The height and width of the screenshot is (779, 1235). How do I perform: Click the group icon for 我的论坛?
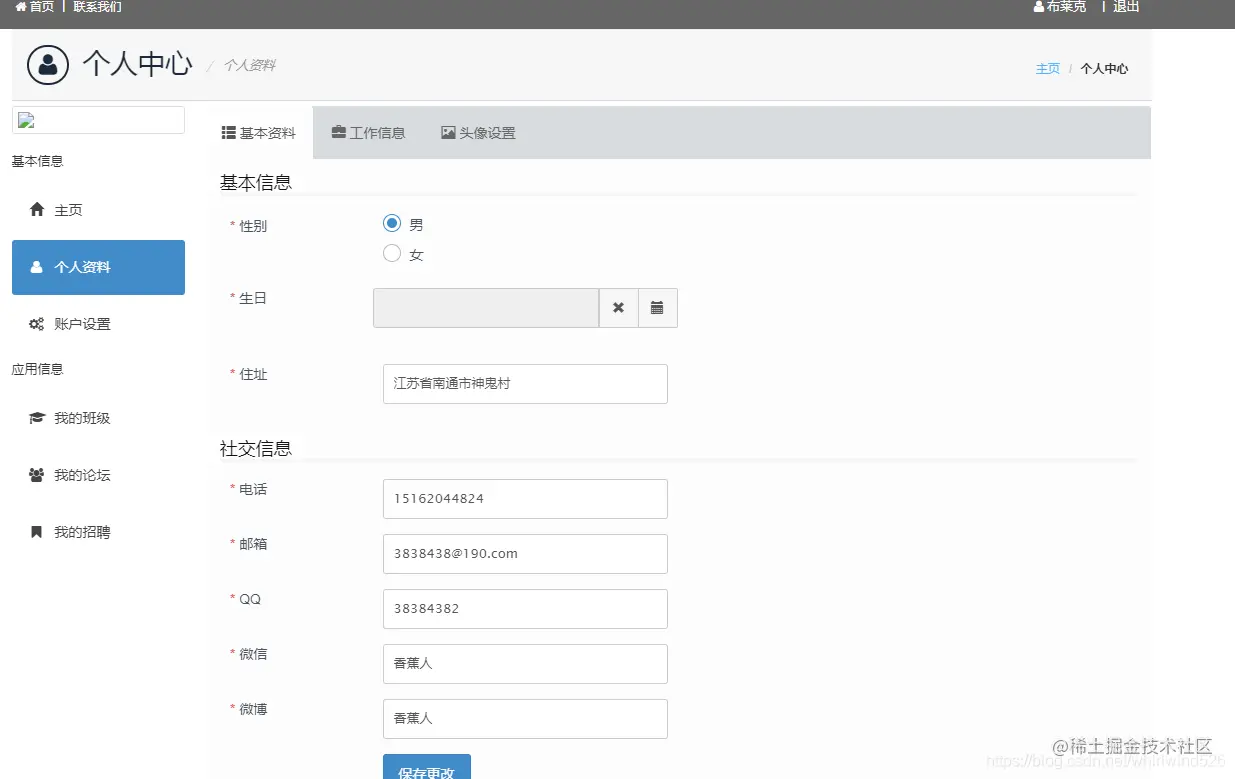click(x=37, y=475)
